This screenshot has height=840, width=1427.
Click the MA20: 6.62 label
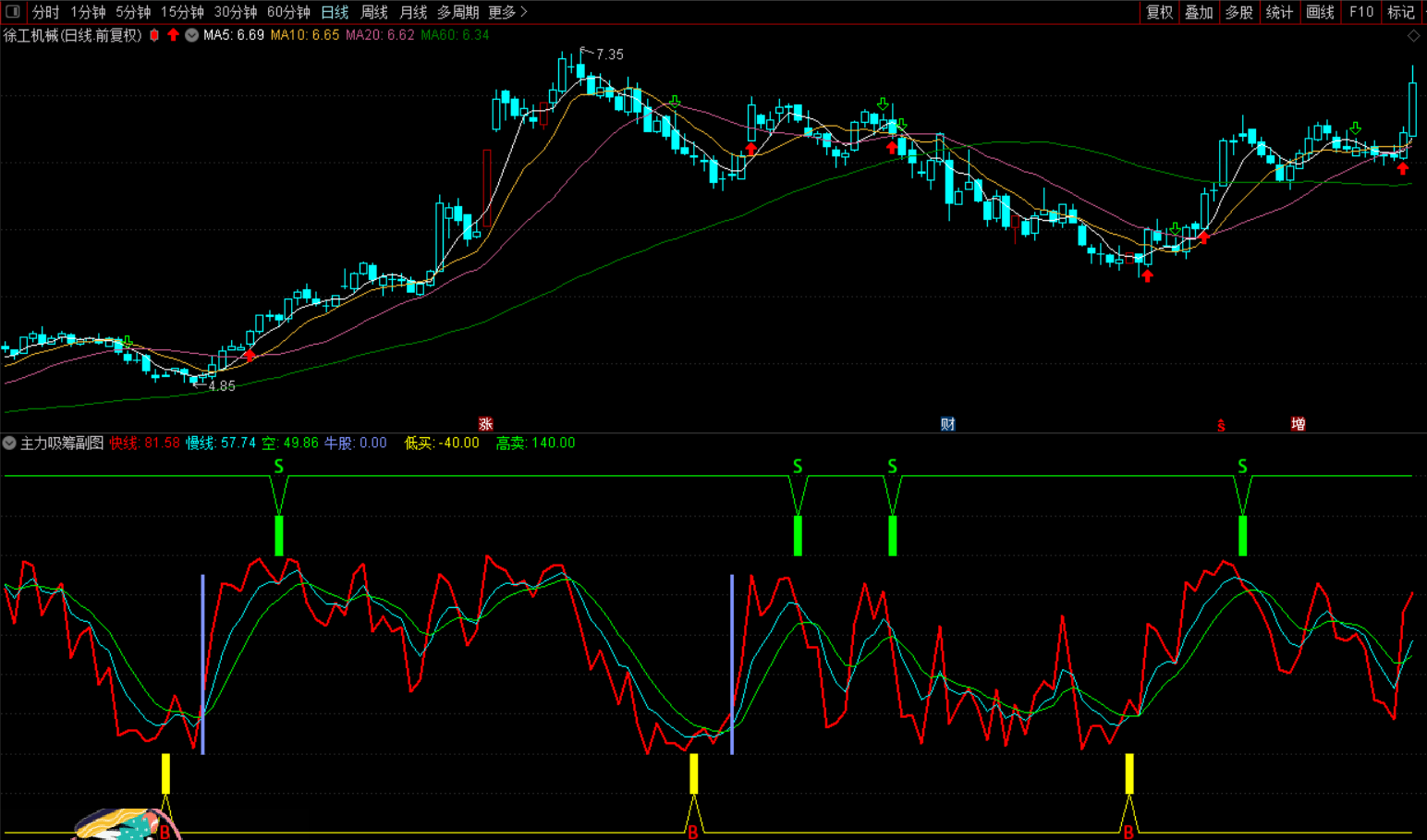[380, 35]
